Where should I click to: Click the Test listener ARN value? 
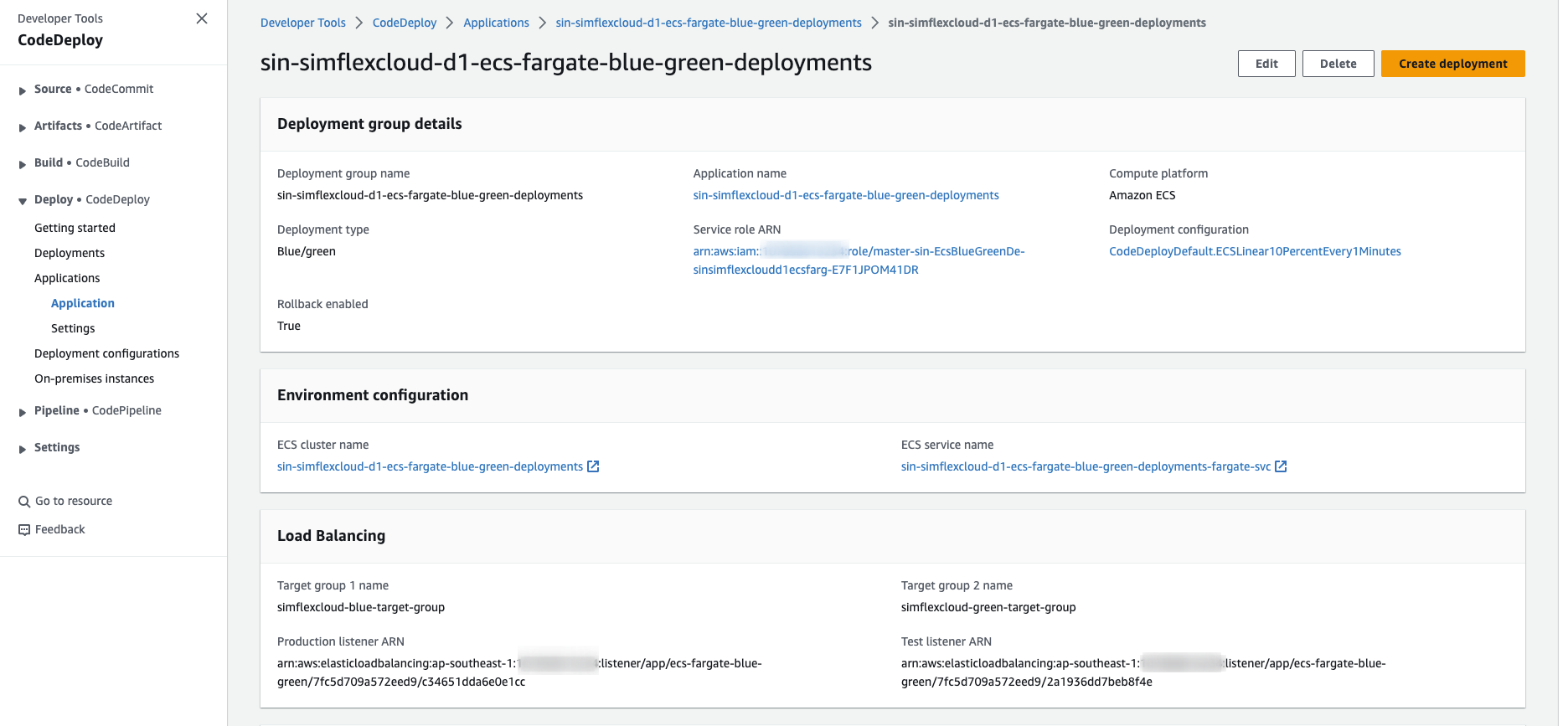(x=1143, y=672)
